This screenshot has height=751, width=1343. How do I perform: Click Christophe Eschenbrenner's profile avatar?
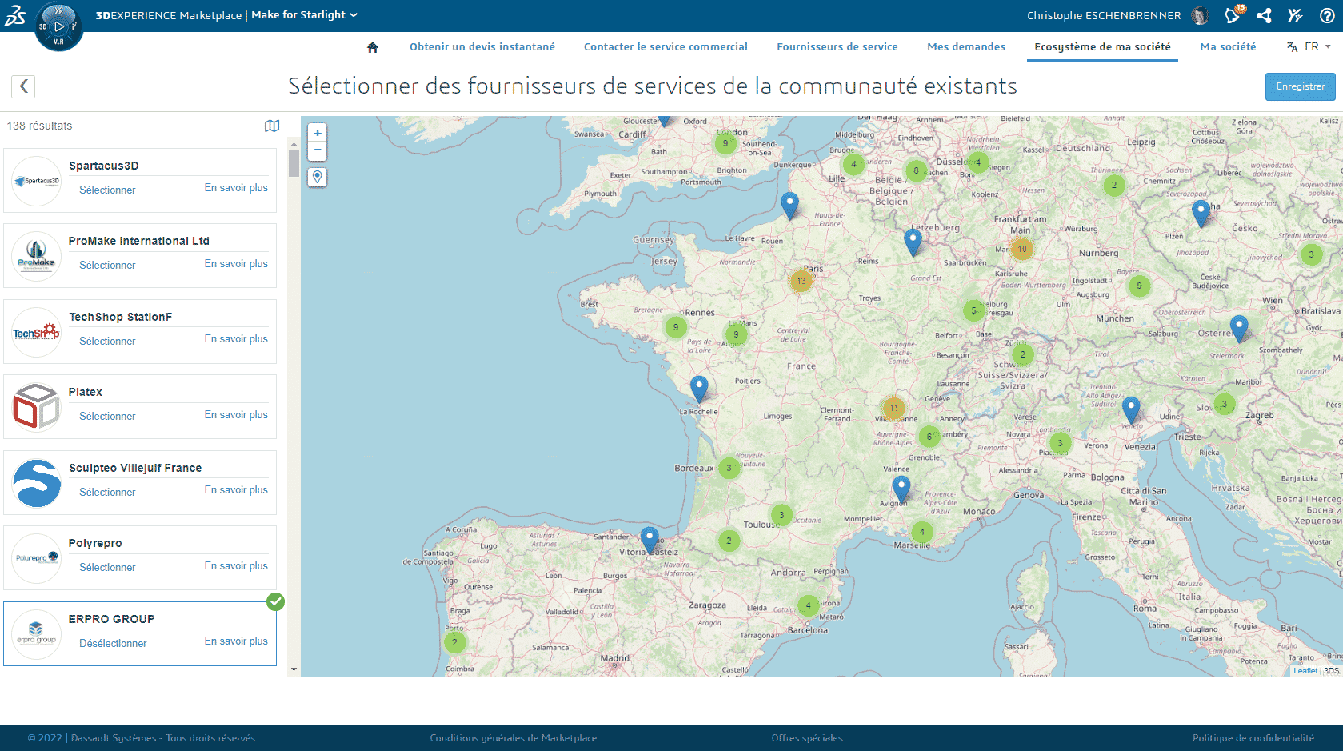(1200, 15)
